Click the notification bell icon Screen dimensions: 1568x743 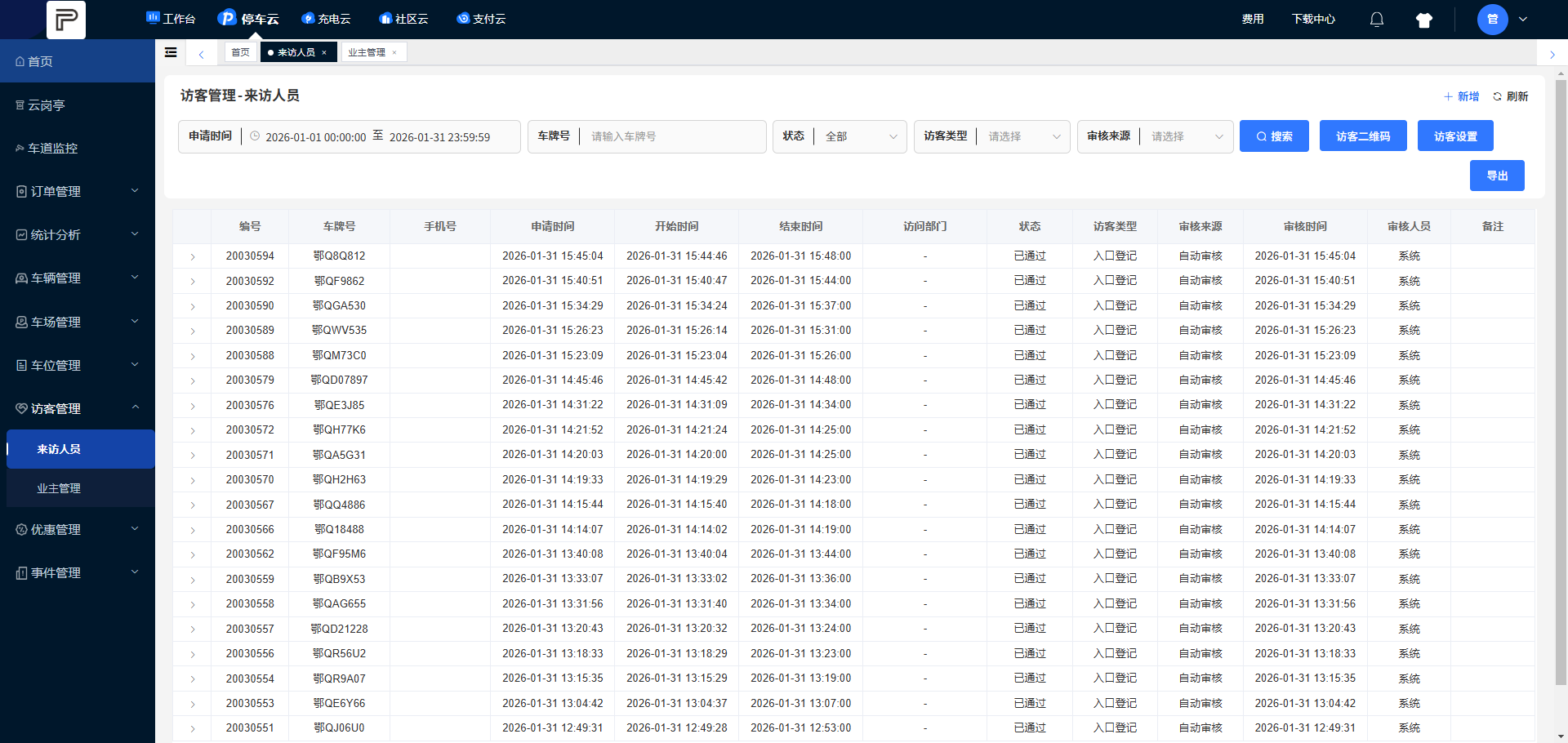[1377, 20]
